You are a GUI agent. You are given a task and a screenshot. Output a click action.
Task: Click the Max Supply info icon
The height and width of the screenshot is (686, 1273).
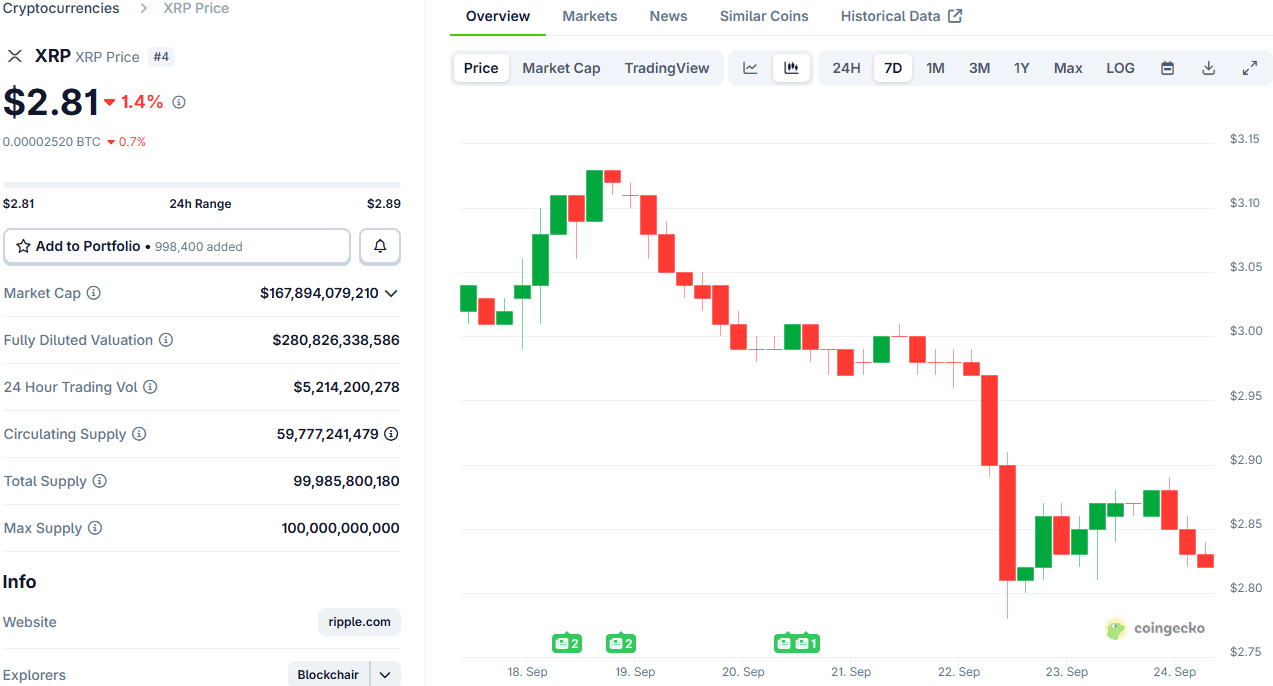(95, 528)
